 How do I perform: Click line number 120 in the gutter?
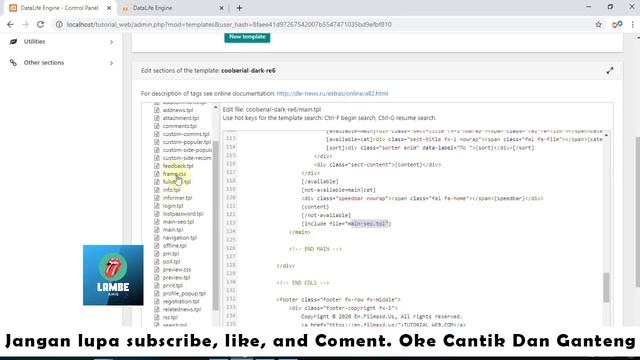pyautogui.click(x=231, y=198)
